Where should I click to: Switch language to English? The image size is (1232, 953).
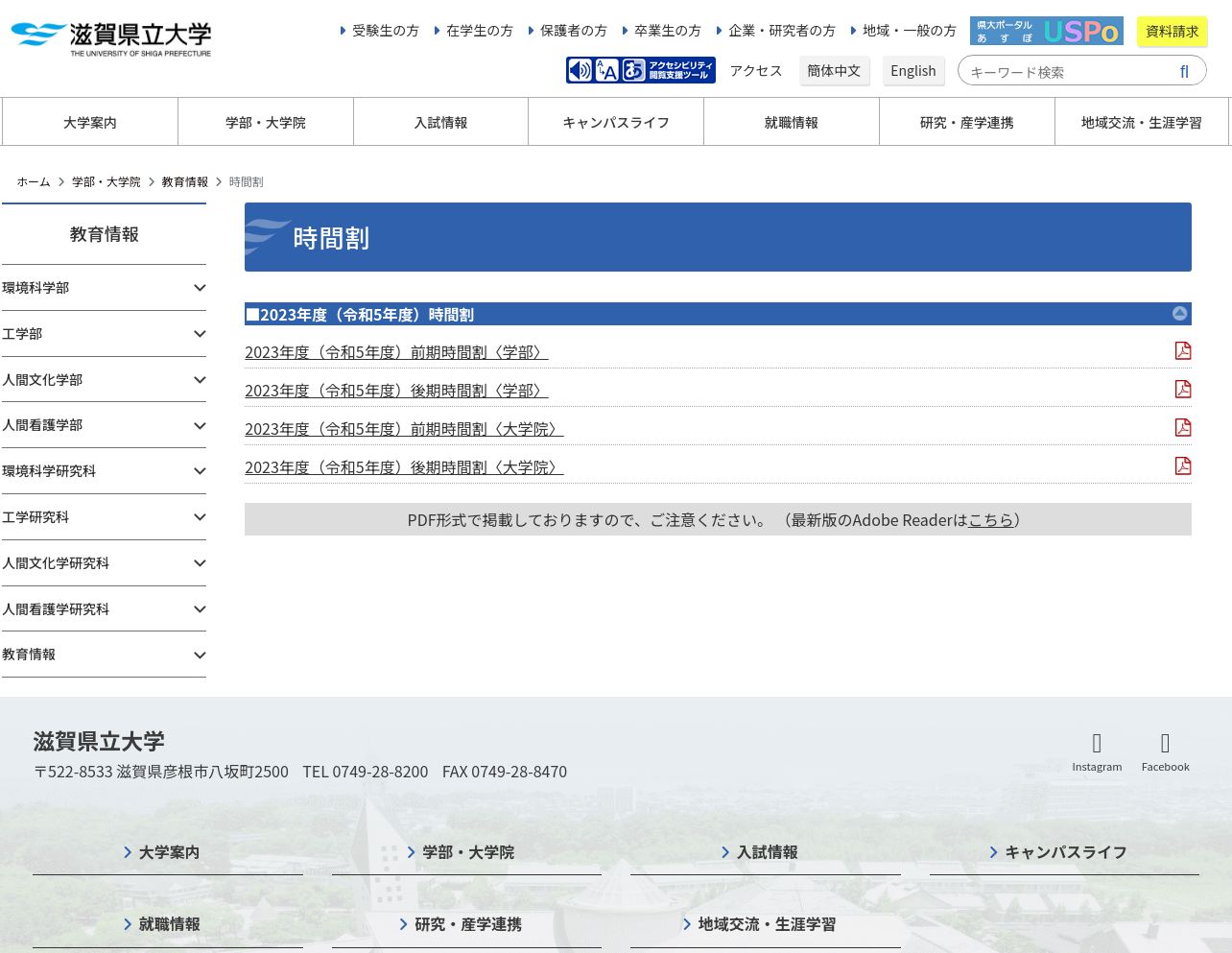pyautogui.click(x=913, y=71)
